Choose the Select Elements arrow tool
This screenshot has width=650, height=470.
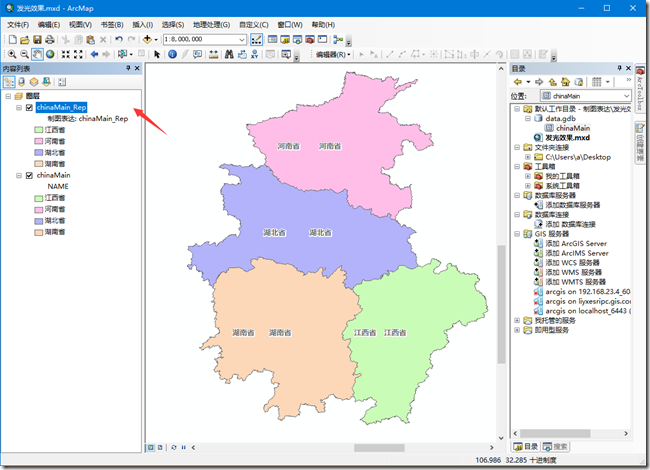[x=157, y=54]
